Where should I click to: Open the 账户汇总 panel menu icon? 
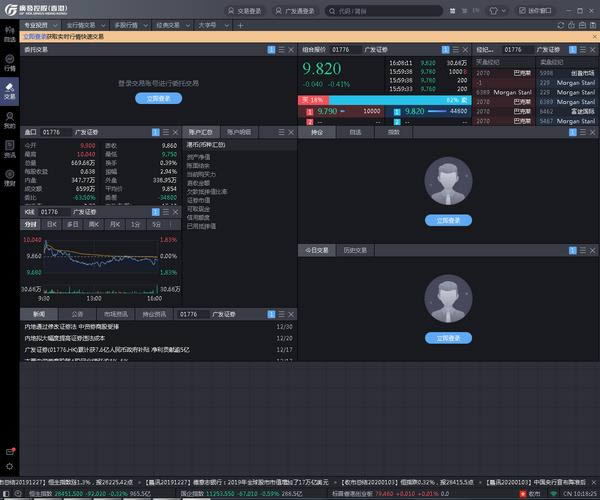(281, 132)
